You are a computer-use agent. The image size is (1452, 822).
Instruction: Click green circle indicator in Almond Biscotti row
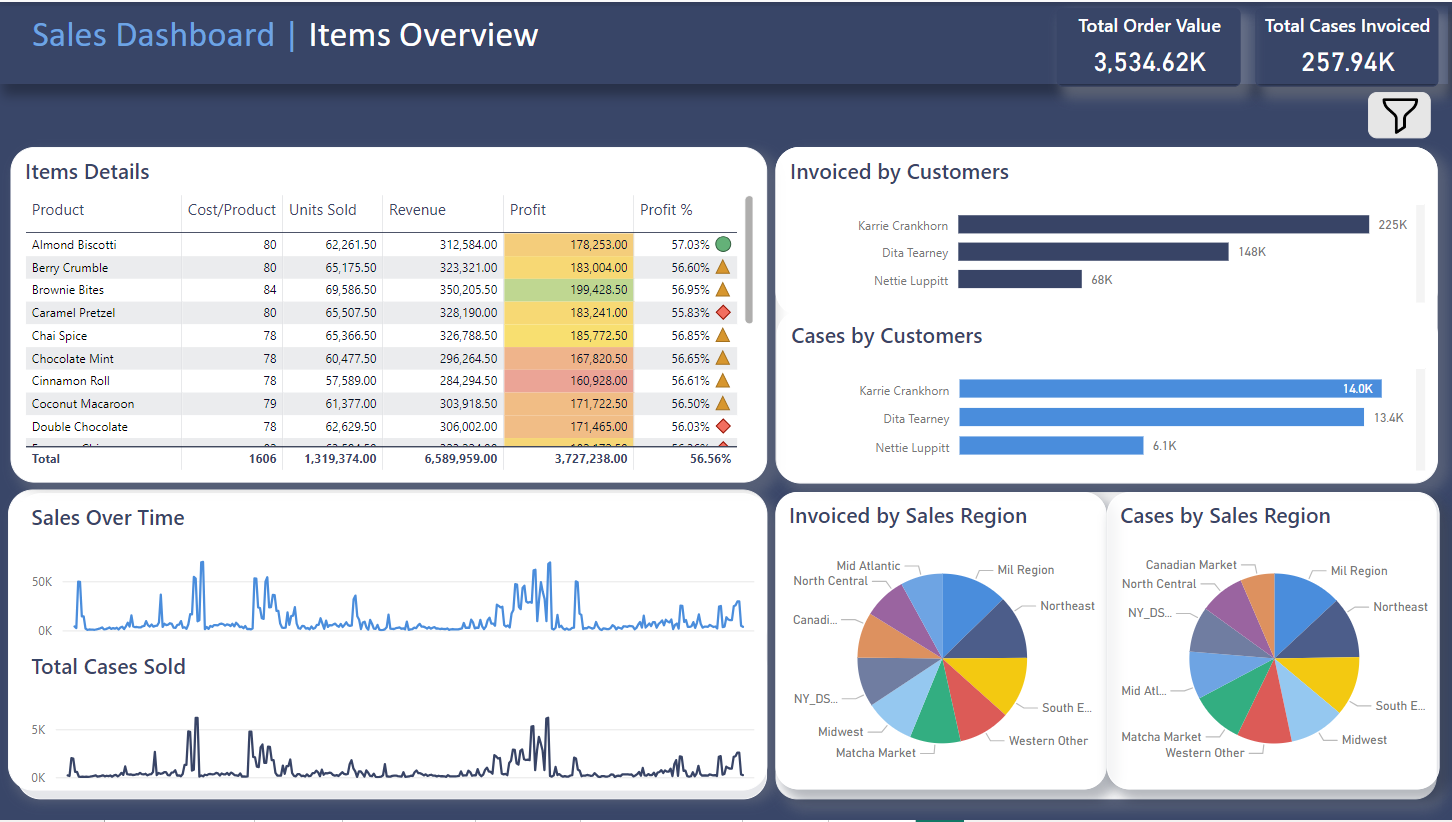pyautogui.click(x=723, y=244)
